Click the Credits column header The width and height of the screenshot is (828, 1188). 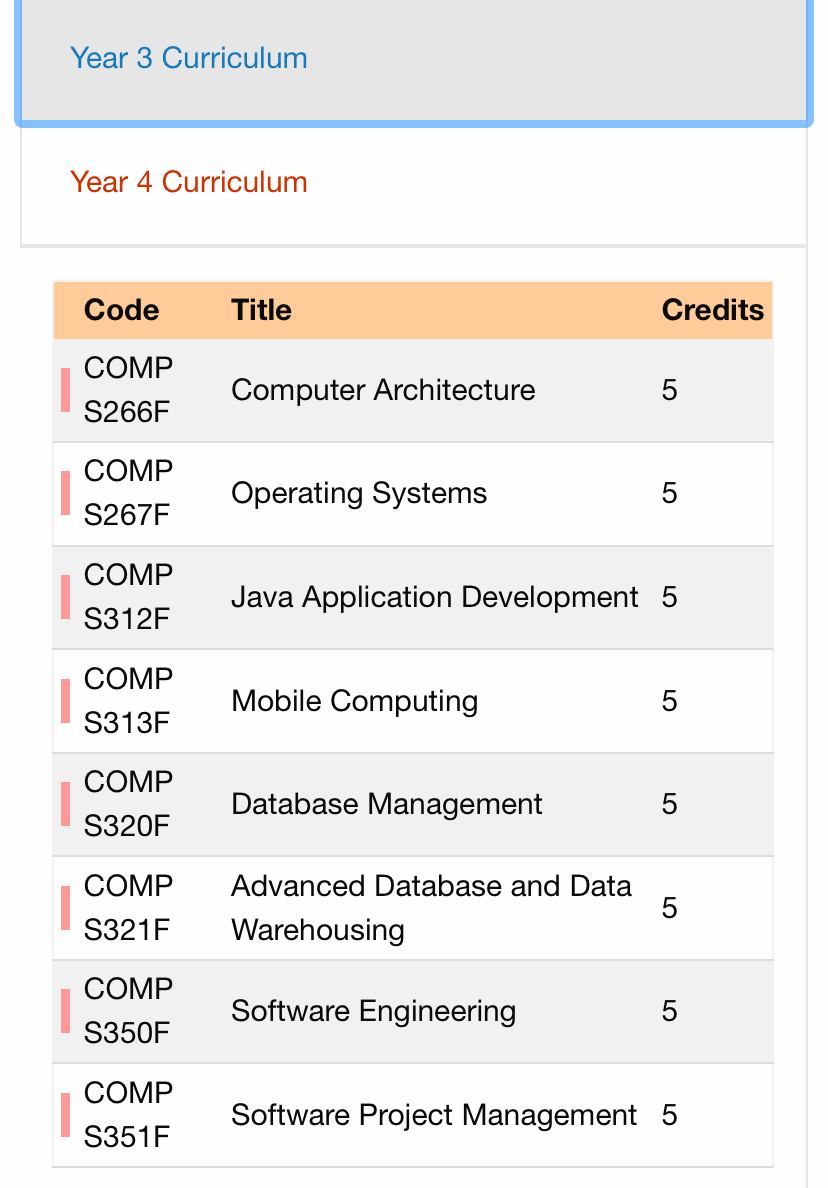(x=713, y=310)
